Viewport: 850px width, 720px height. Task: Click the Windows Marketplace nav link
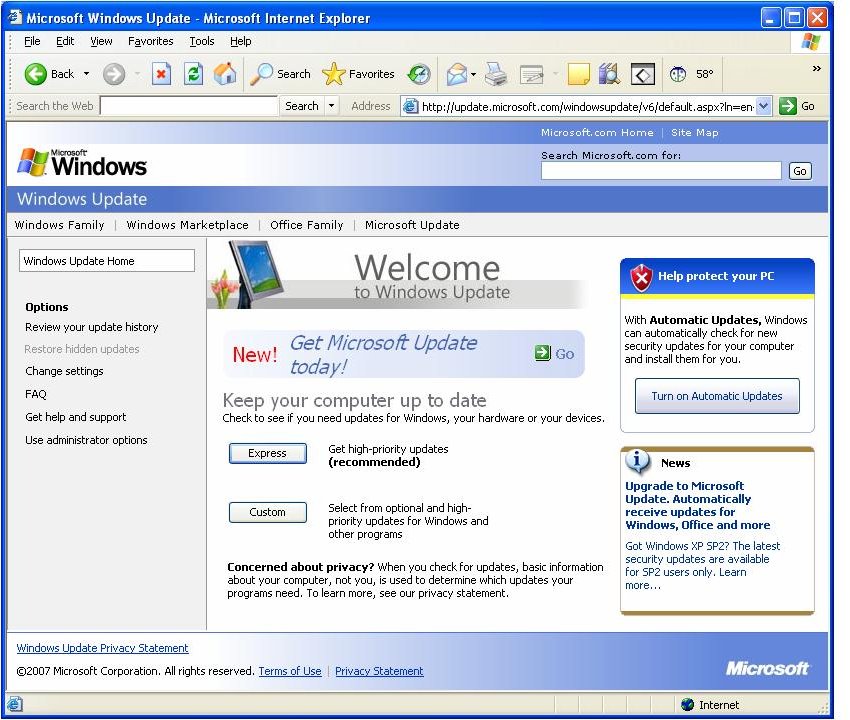(x=188, y=225)
